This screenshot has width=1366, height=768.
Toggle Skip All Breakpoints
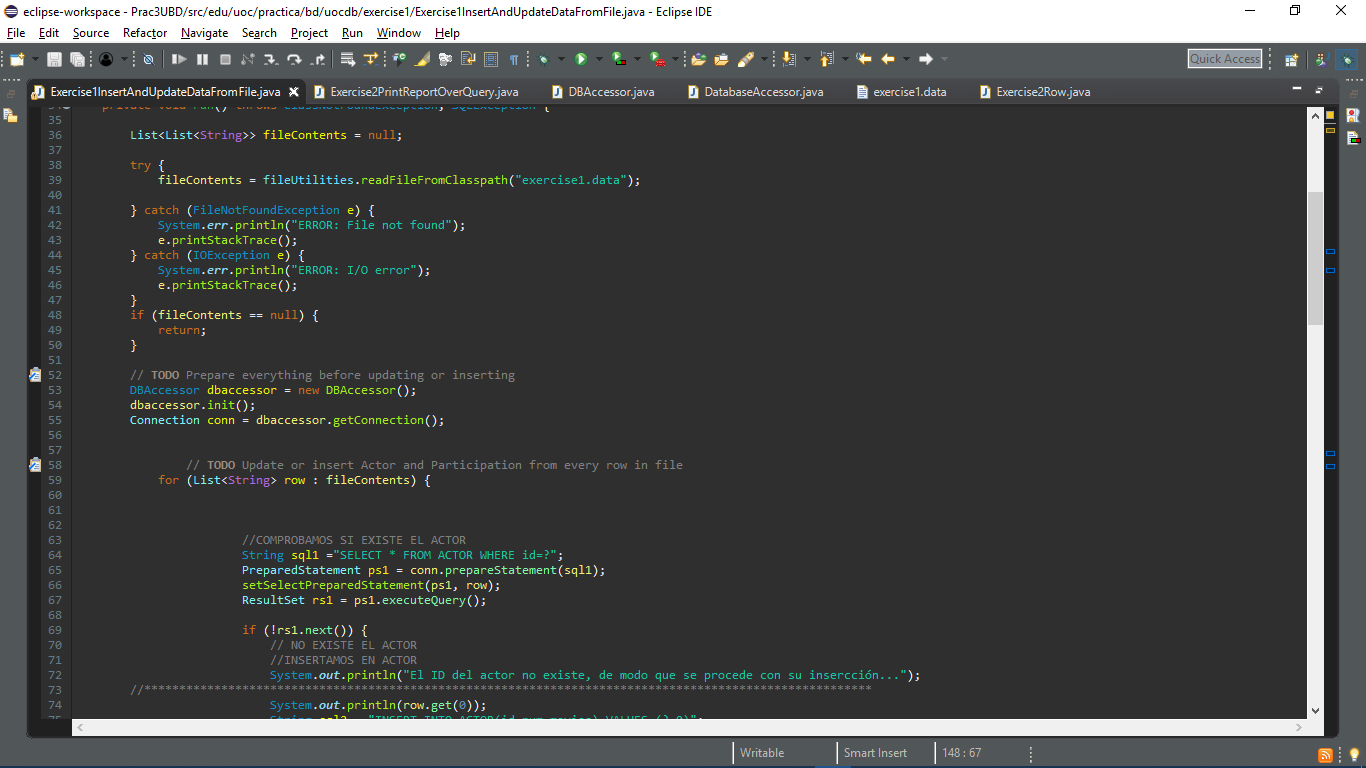[x=148, y=59]
